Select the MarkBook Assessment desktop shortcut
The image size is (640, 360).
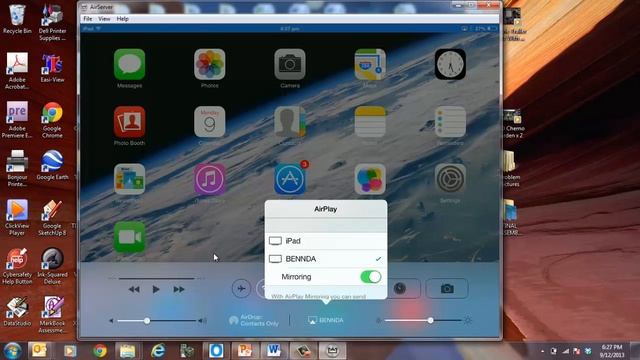[52, 315]
